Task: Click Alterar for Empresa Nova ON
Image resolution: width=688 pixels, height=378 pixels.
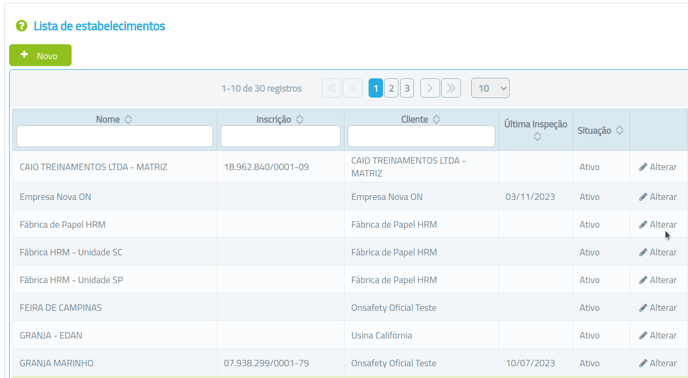Action: (658, 197)
